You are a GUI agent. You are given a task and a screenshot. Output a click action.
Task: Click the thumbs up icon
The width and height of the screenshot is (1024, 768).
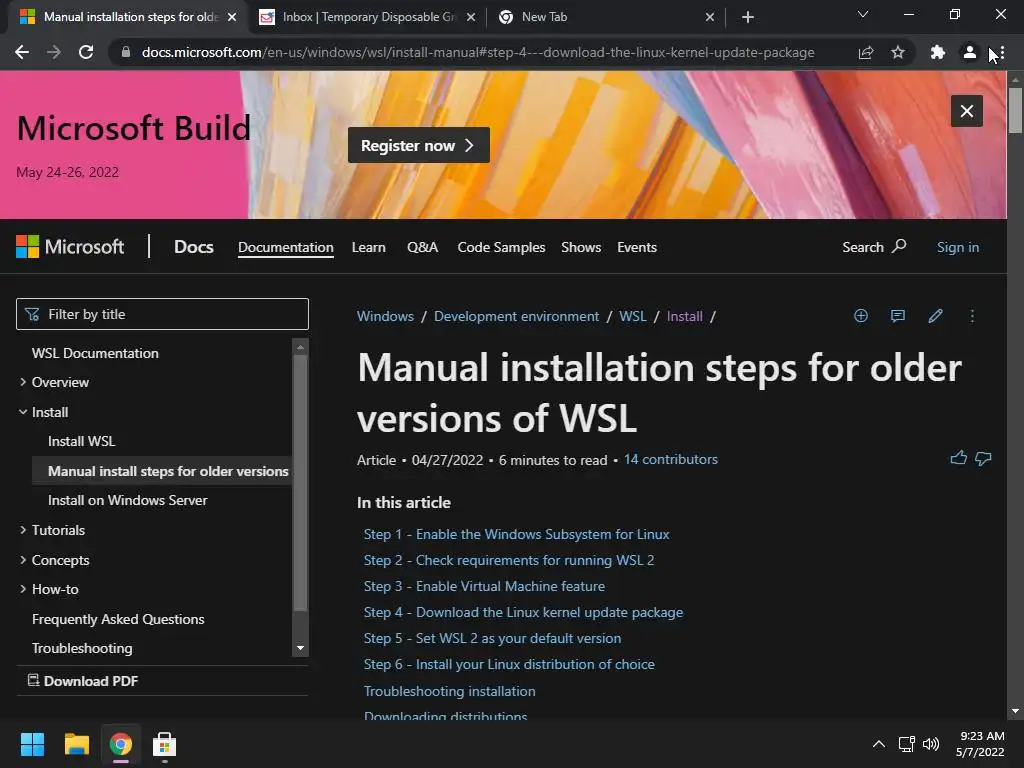959,458
